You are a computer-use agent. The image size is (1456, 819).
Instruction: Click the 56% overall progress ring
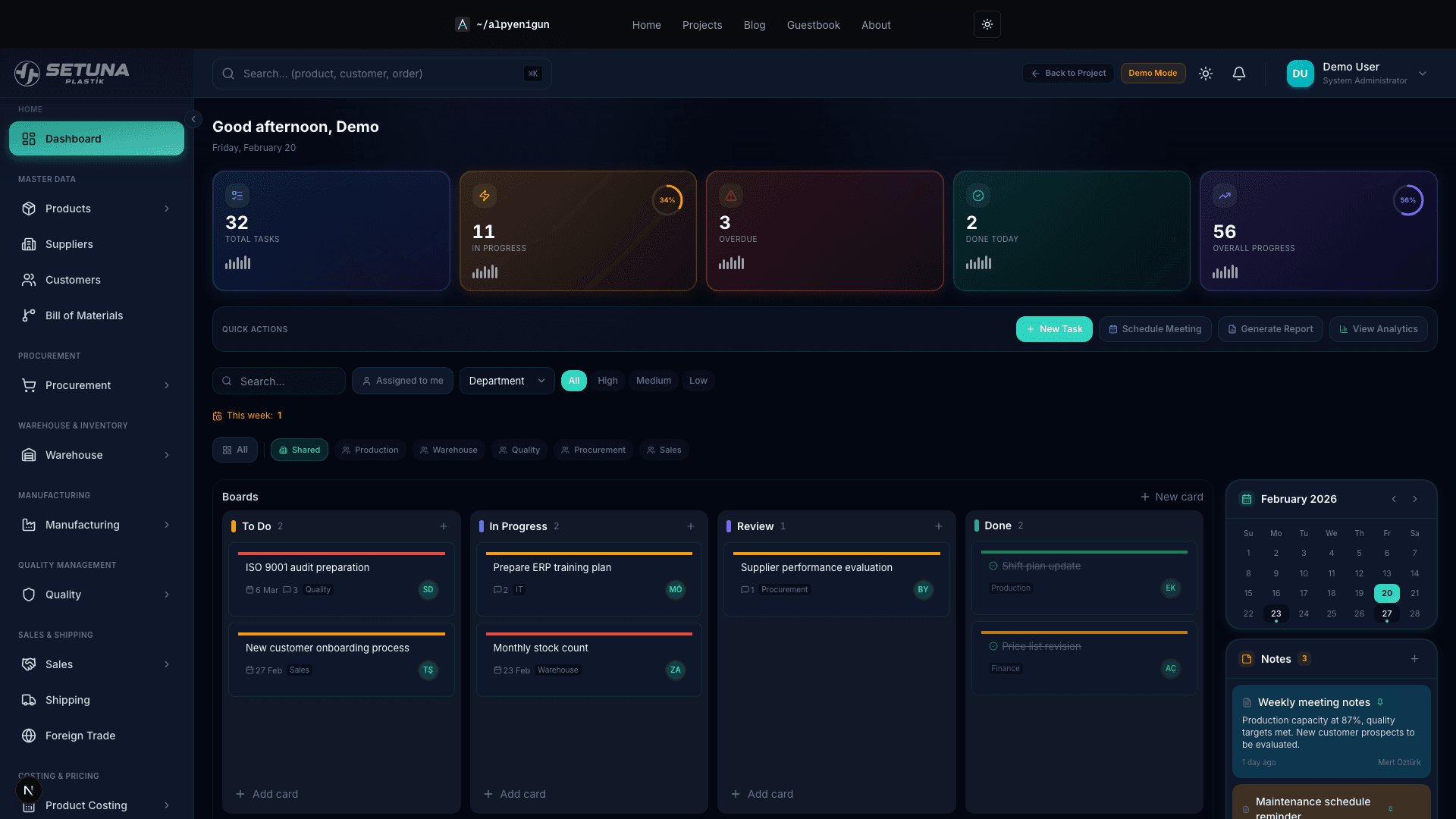pos(1407,200)
